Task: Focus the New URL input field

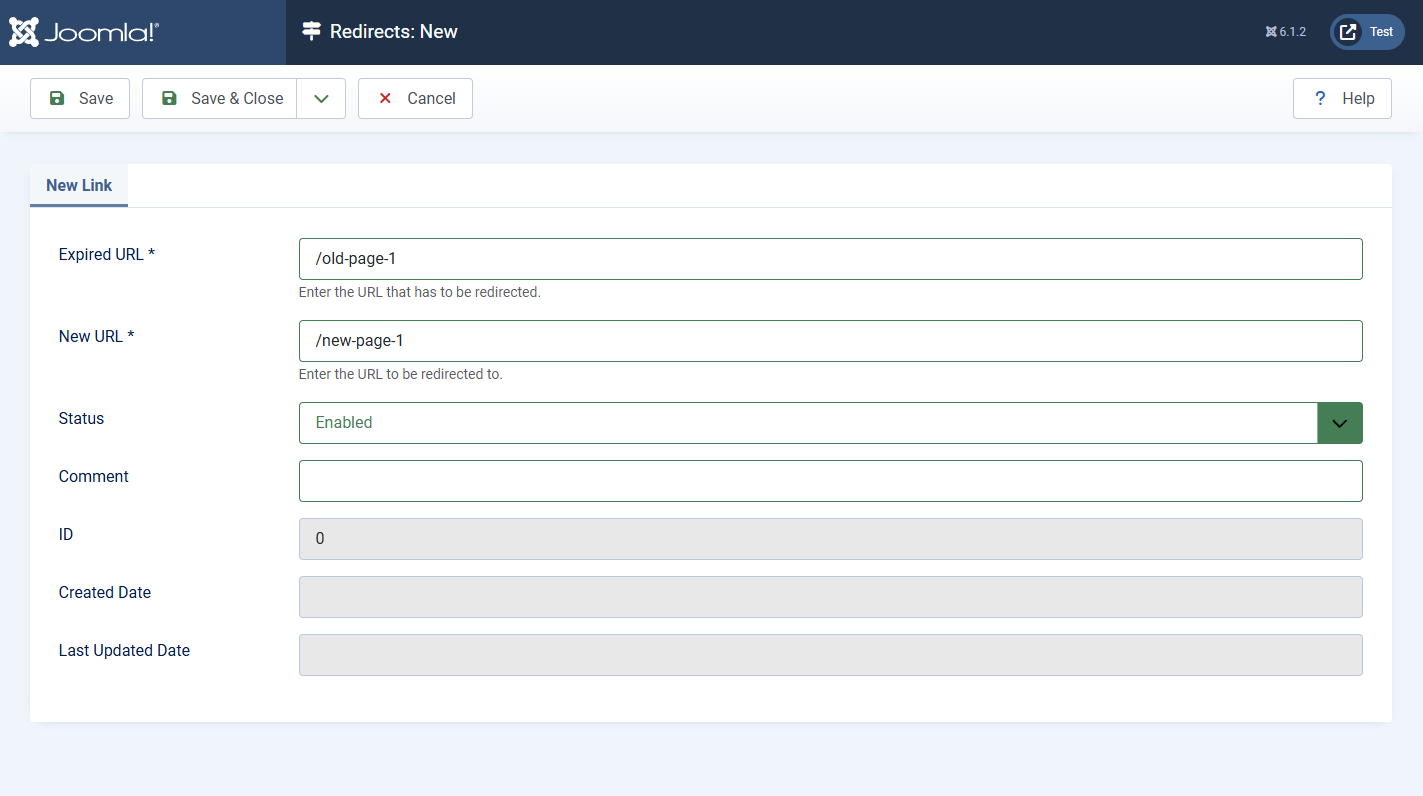Action: point(831,341)
